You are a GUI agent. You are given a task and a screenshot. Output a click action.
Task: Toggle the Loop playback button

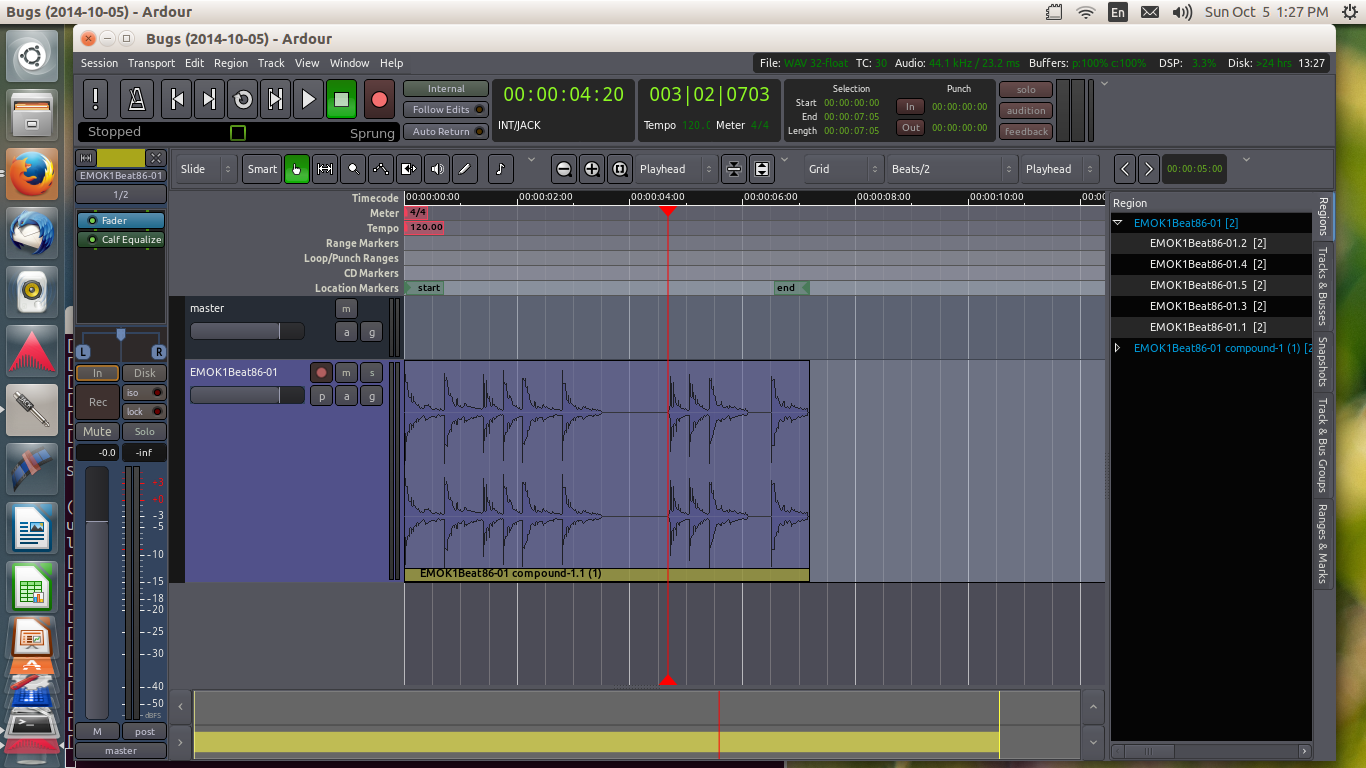(242, 99)
